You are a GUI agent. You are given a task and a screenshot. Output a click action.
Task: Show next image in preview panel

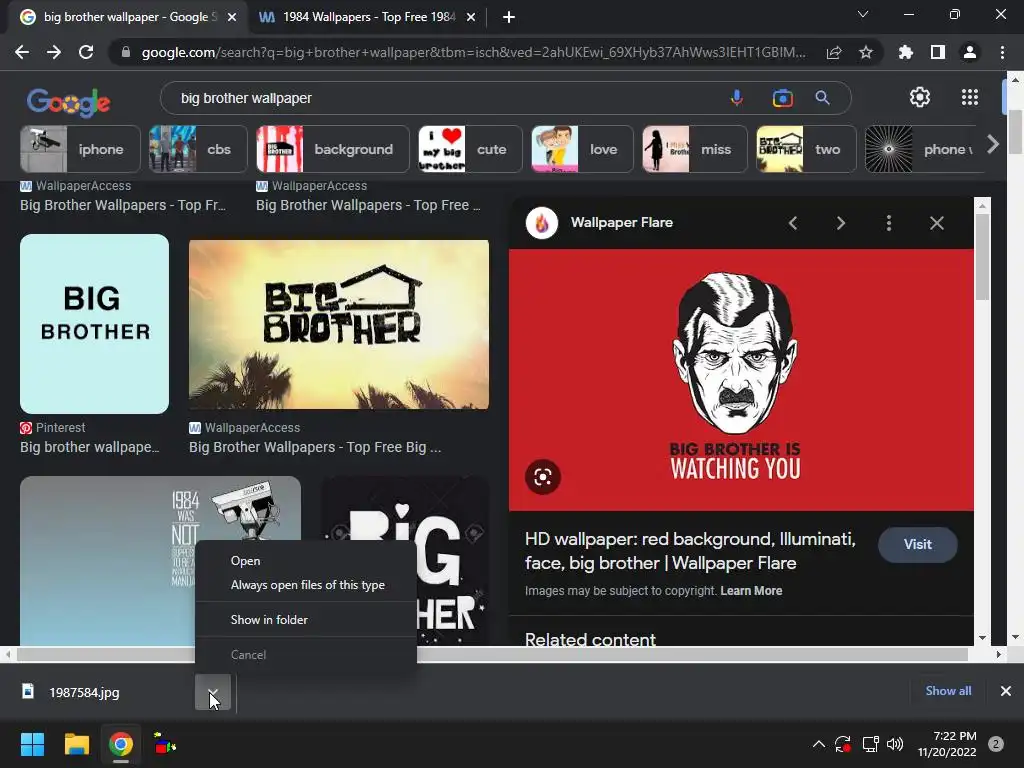coord(840,223)
